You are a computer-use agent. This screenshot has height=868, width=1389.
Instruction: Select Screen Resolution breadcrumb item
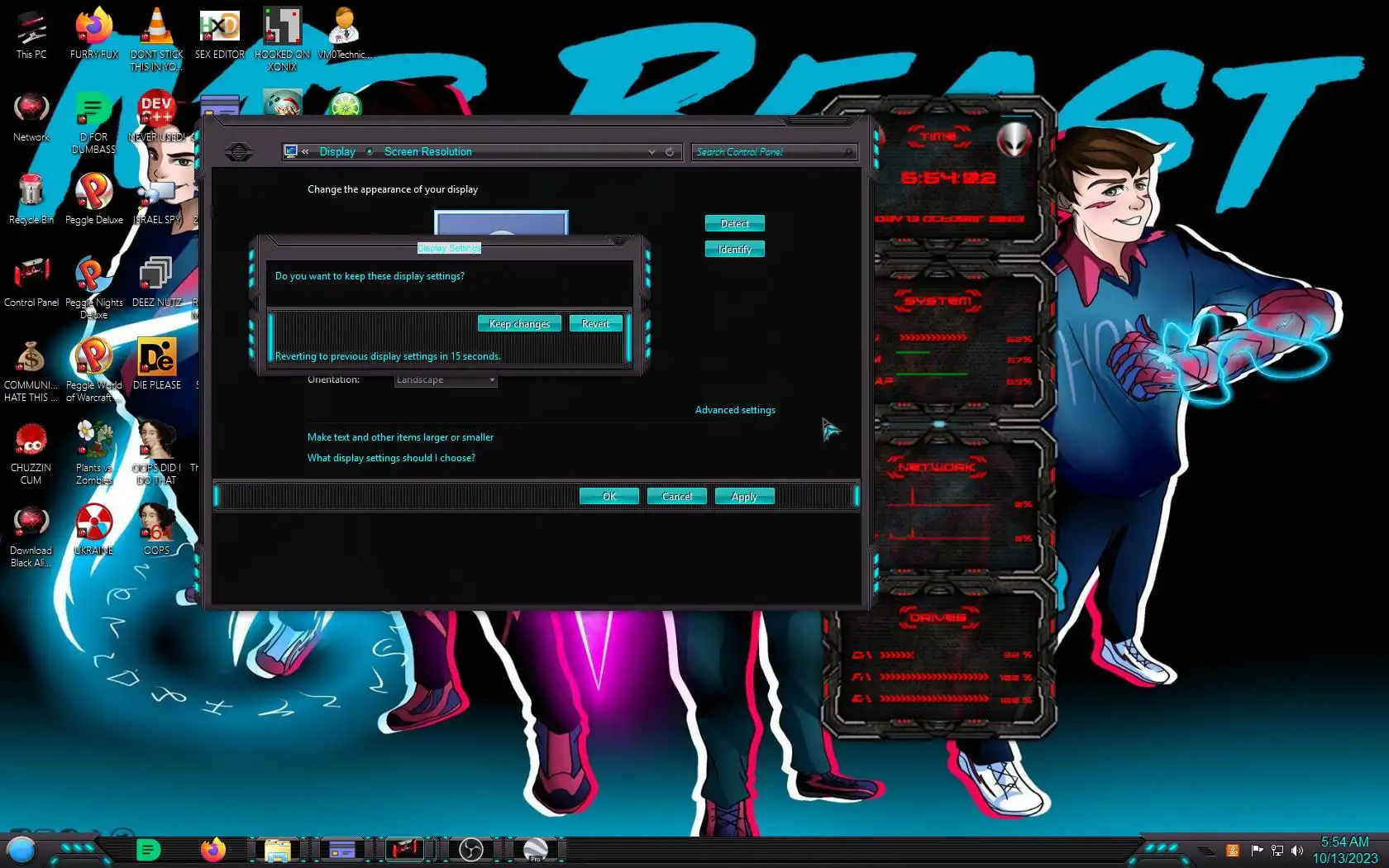click(428, 152)
